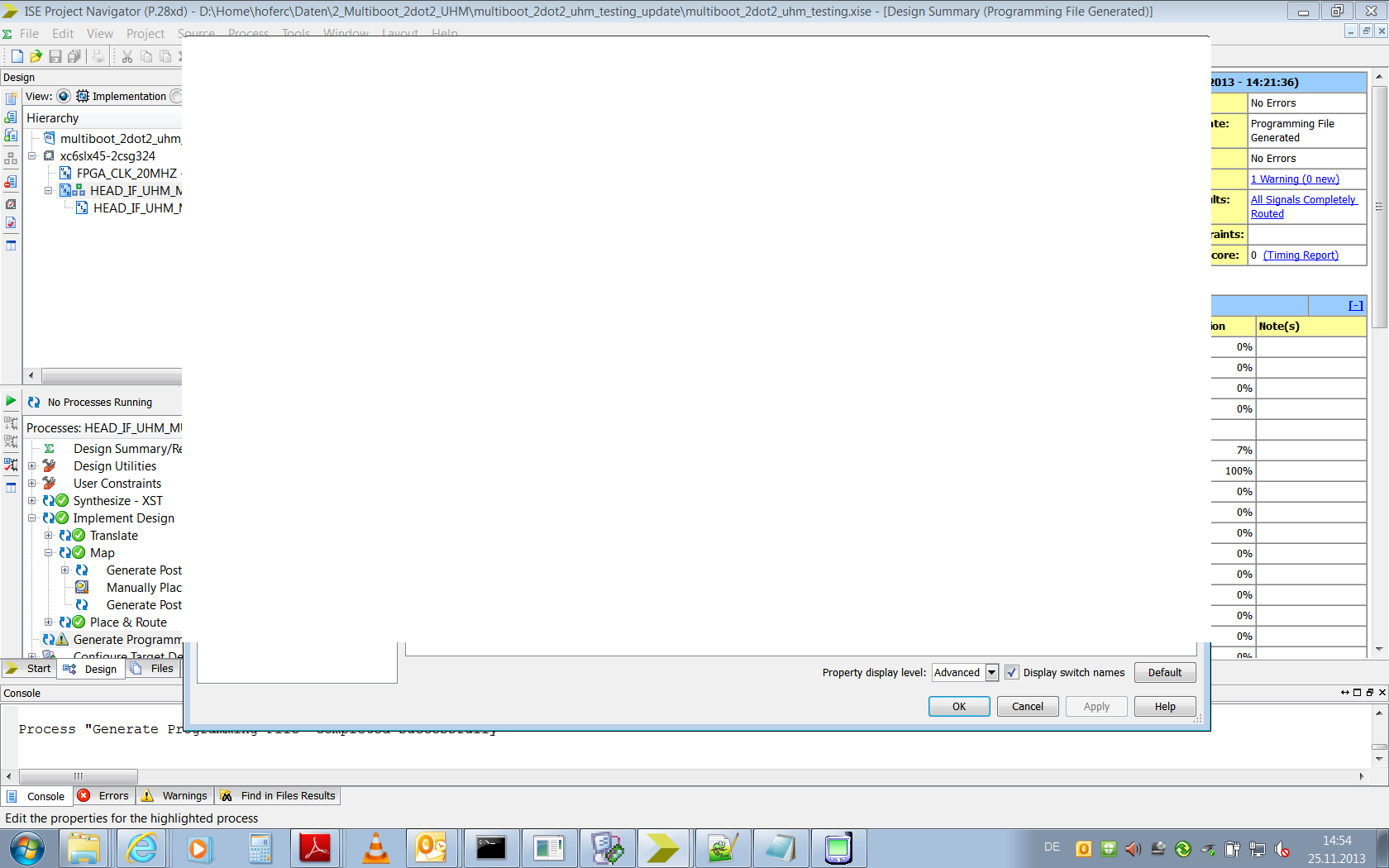Open the ISE Project Navigator taskbar button

click(663, 848)
